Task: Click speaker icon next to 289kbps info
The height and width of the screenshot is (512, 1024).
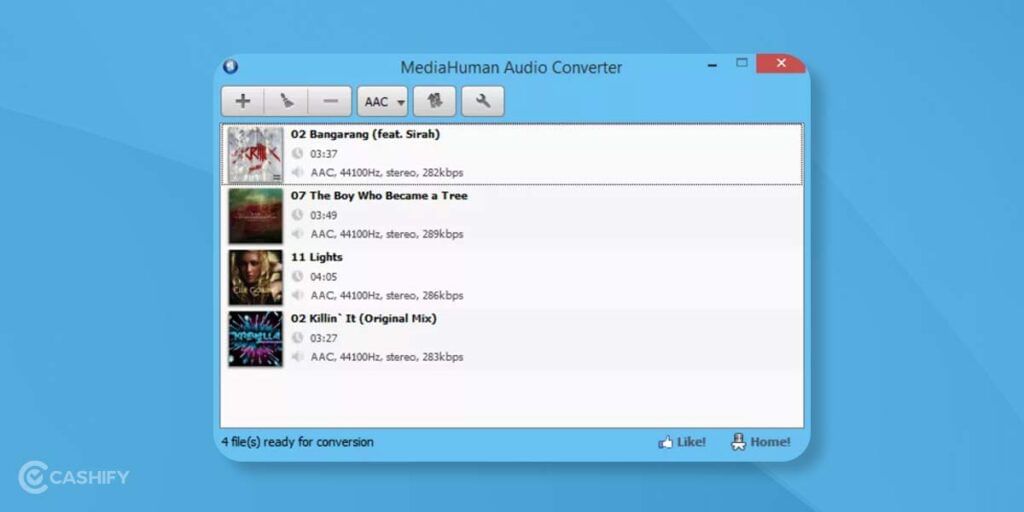Action: [x=298, y=234]
